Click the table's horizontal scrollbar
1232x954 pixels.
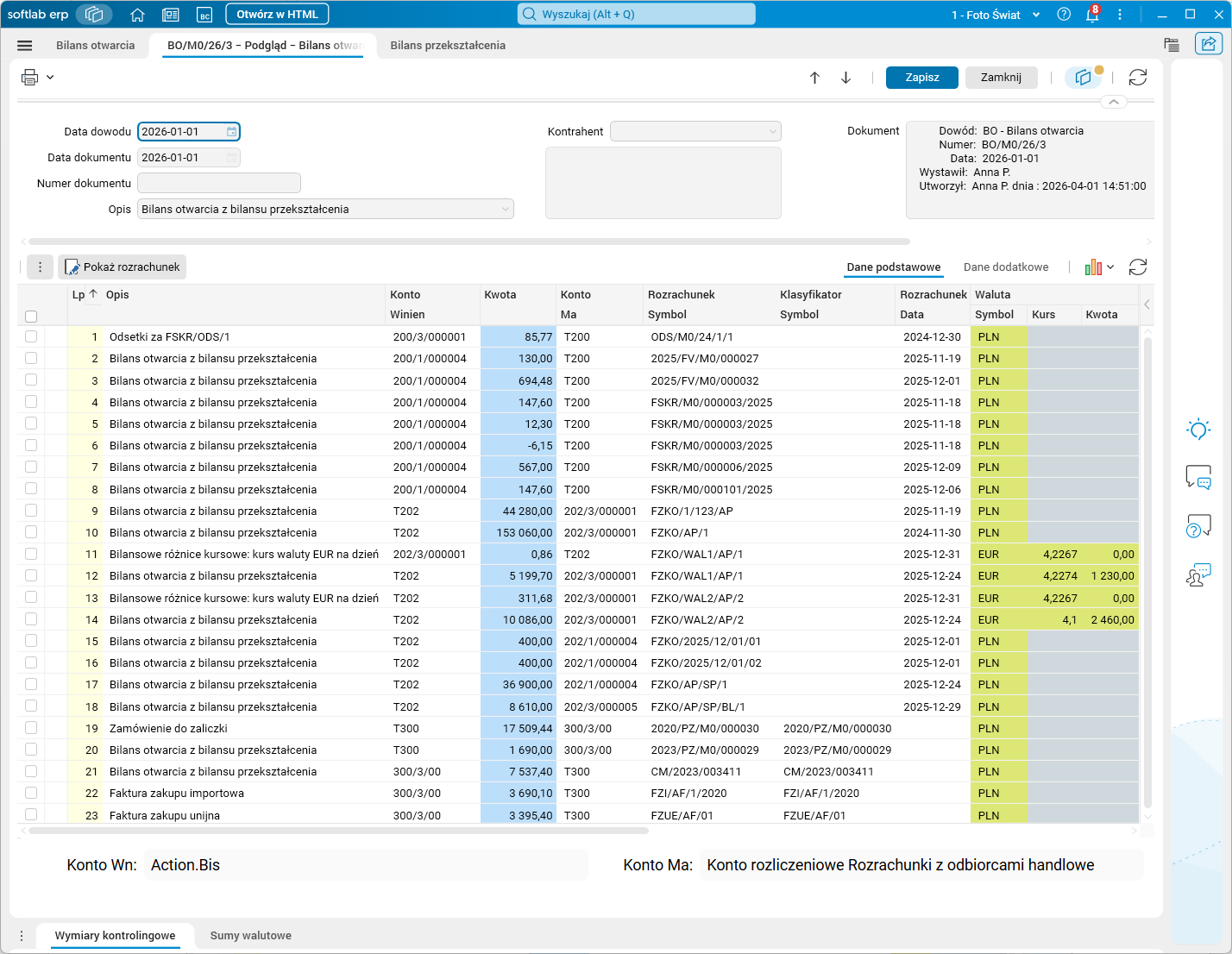coord(338,831)
